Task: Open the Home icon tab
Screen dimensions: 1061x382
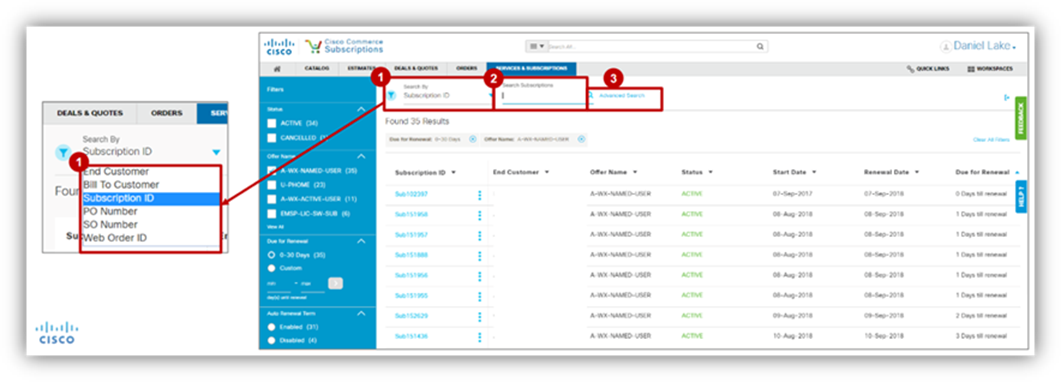Action: 277,68
